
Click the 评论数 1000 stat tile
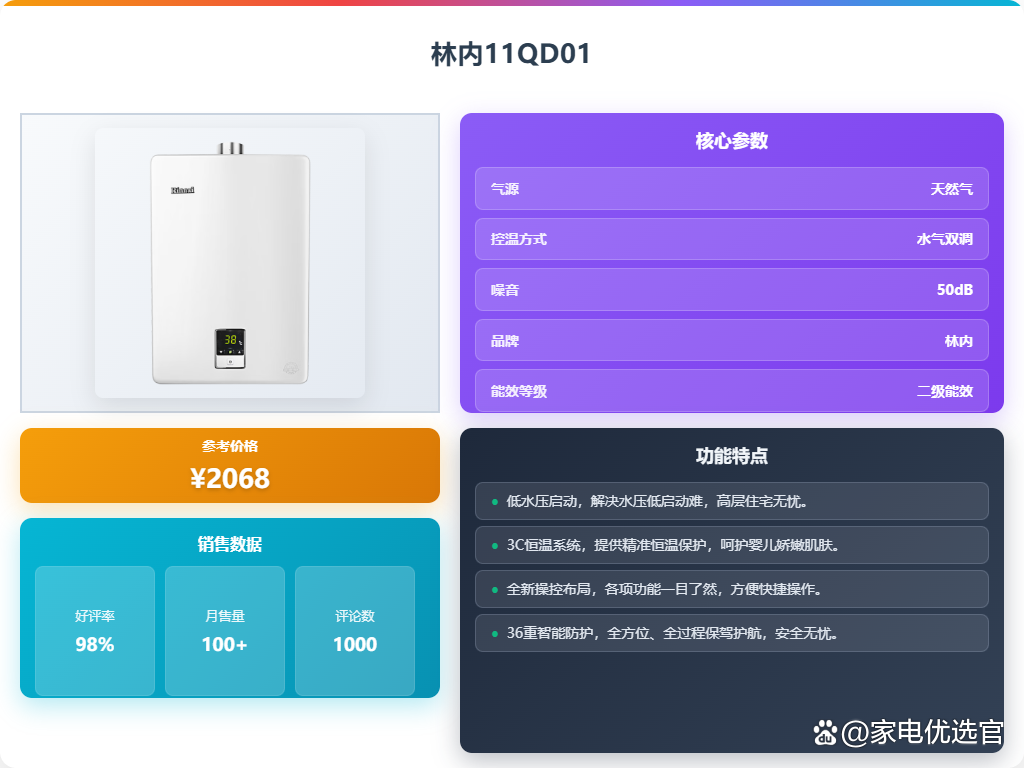355,631
